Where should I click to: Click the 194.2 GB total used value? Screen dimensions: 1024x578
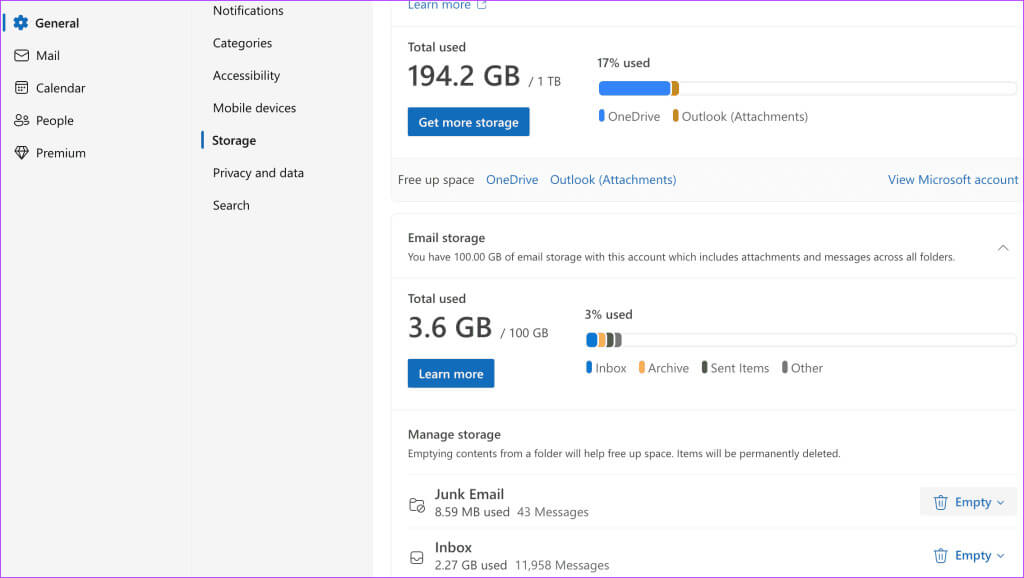pyautogui.click(x=464, y=76)
